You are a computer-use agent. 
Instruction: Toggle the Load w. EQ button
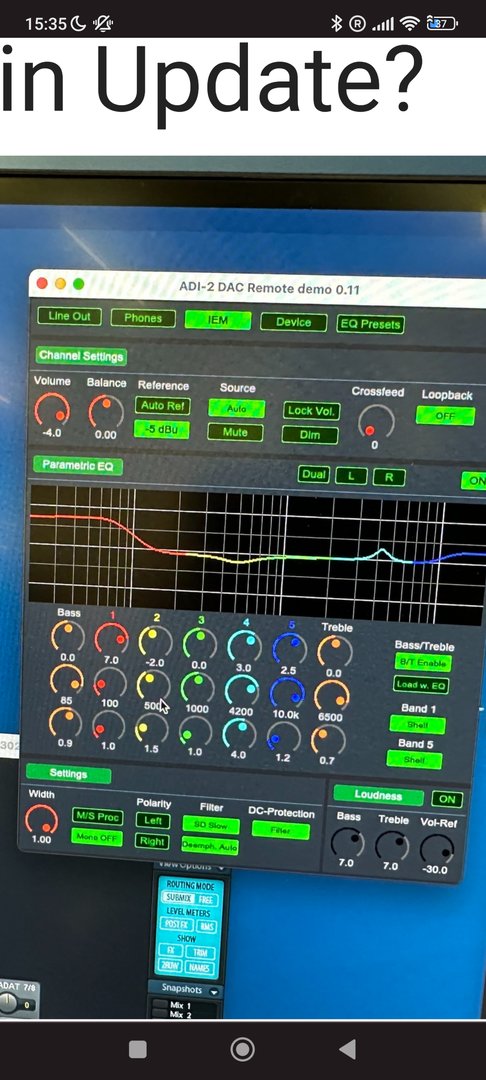(421, 685)
